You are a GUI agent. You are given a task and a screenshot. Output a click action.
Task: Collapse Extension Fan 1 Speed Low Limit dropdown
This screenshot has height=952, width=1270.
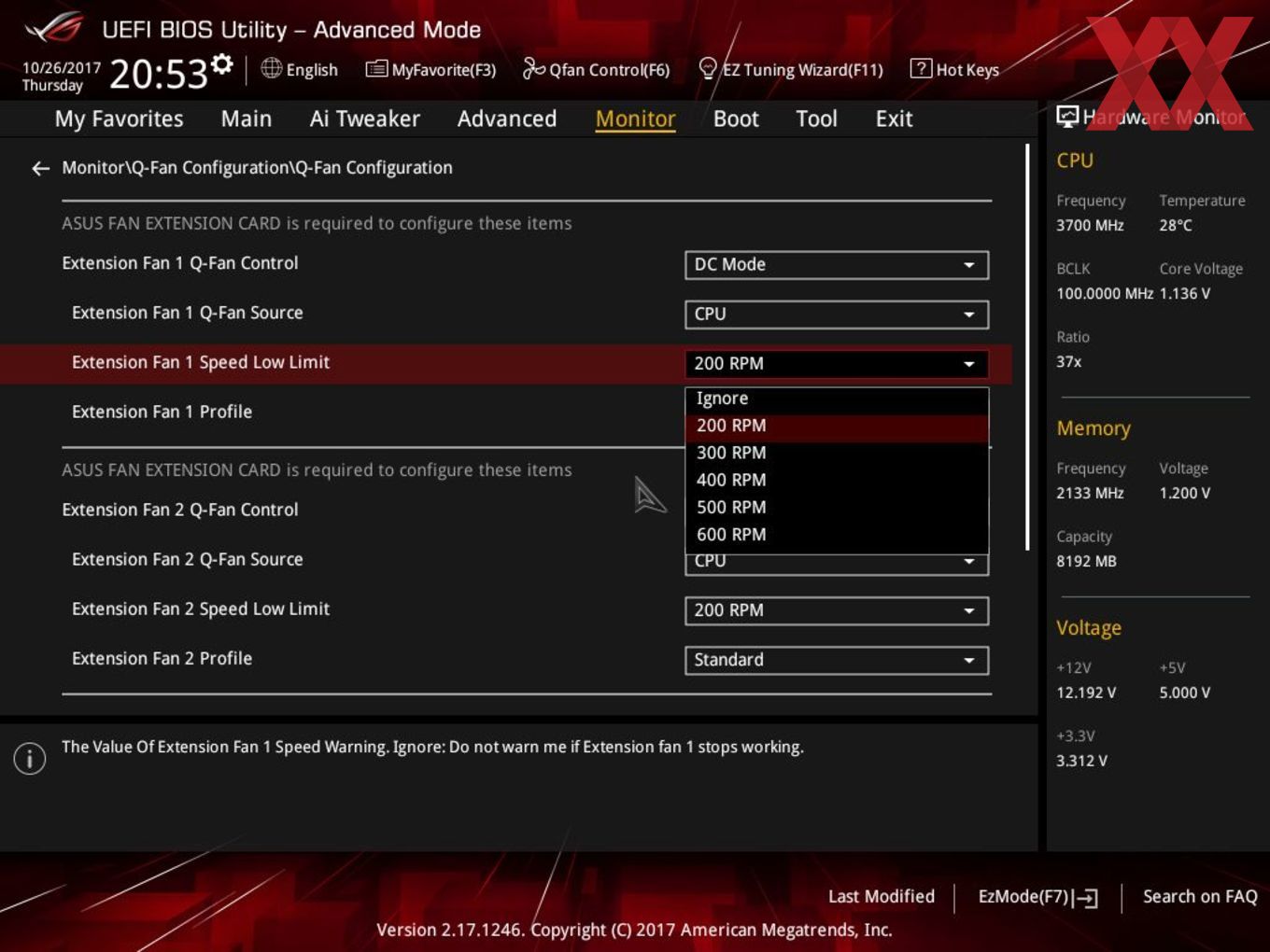tap(837, 364)
